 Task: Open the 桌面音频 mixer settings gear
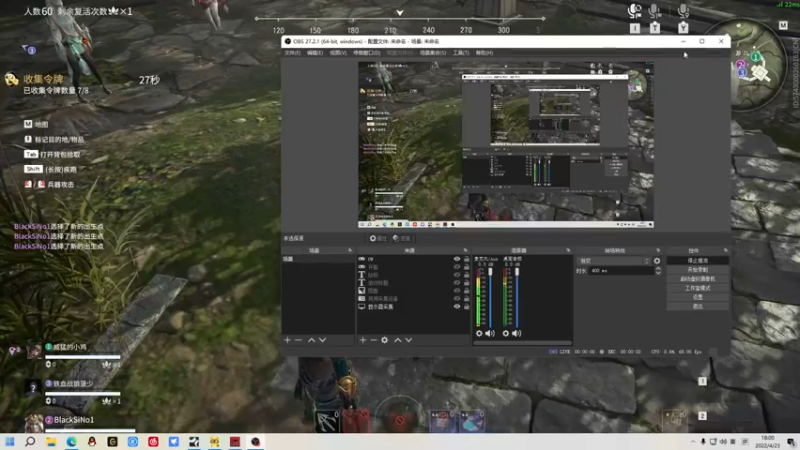click(506, 333)
